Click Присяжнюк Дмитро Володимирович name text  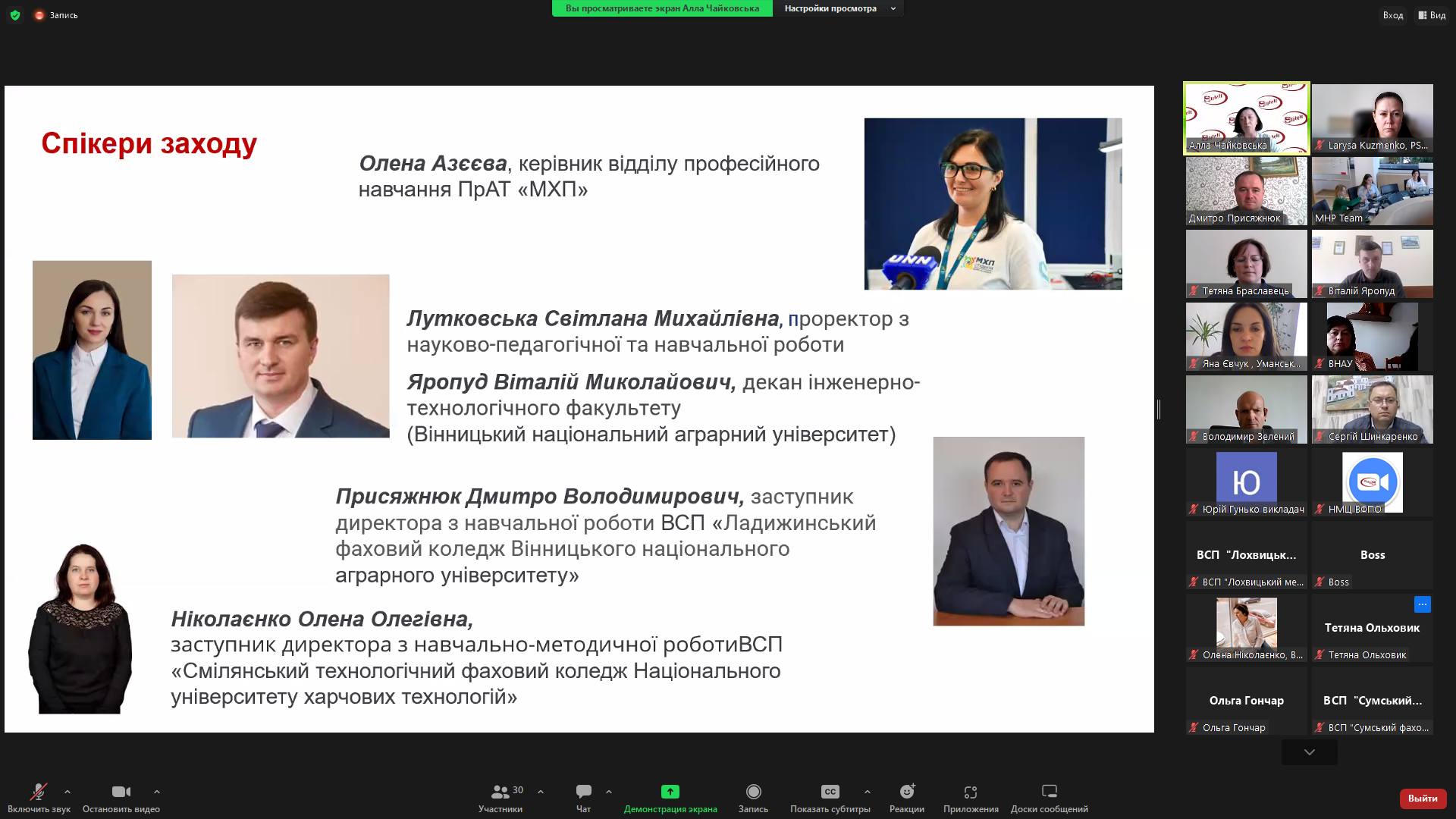[x=540, y=497]
